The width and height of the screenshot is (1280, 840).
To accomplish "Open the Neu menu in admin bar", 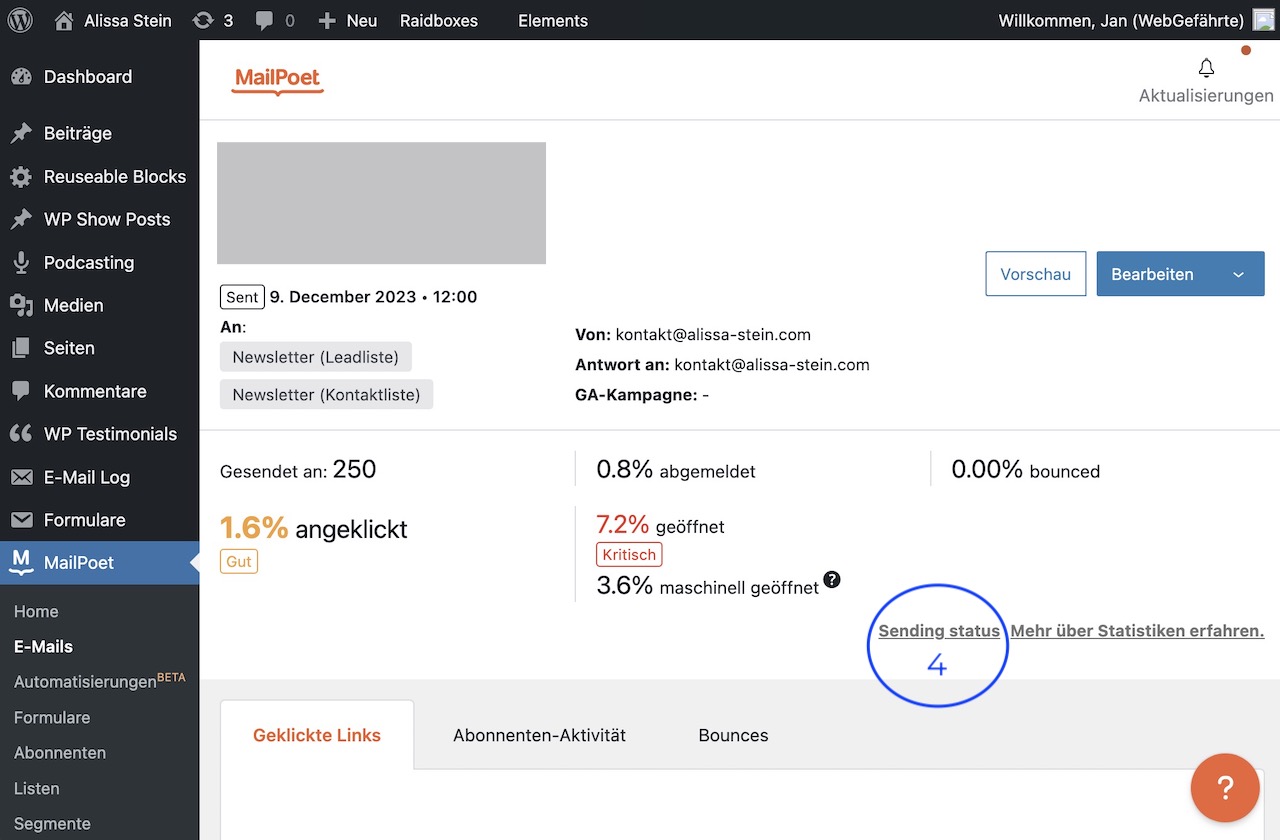I will [x=347, y=20].
